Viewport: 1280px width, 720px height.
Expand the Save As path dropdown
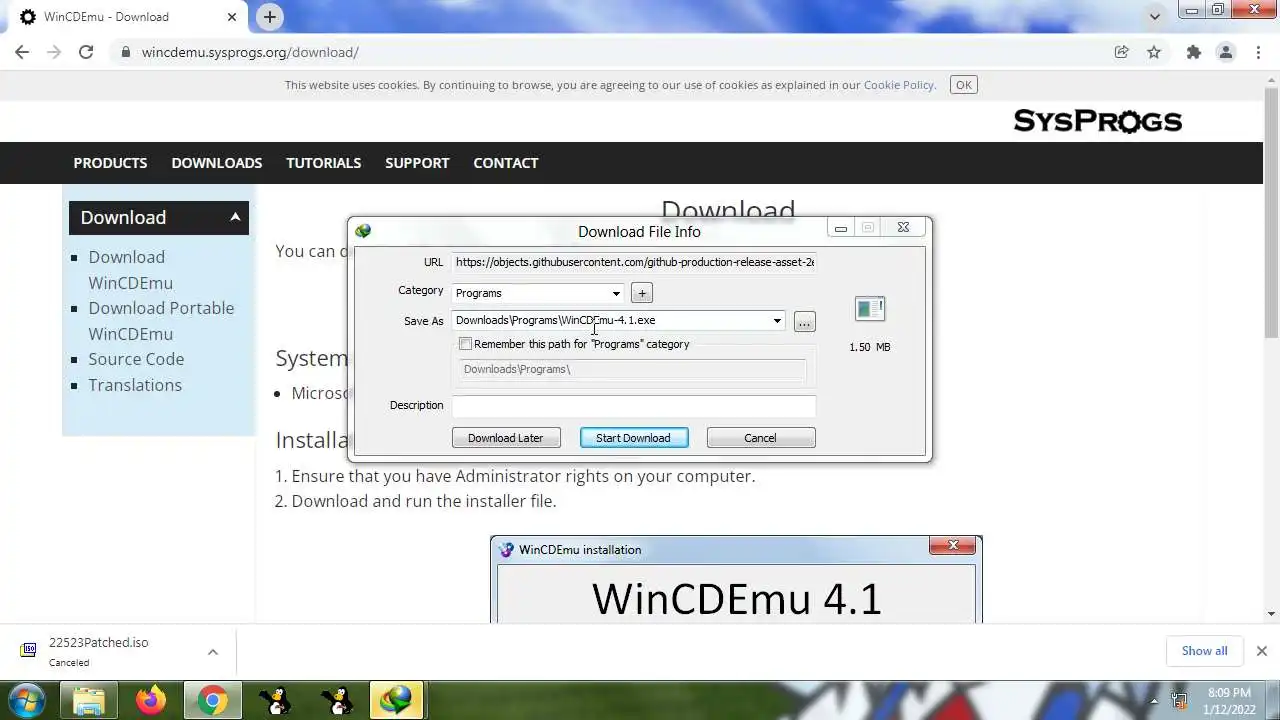point(777,321)
